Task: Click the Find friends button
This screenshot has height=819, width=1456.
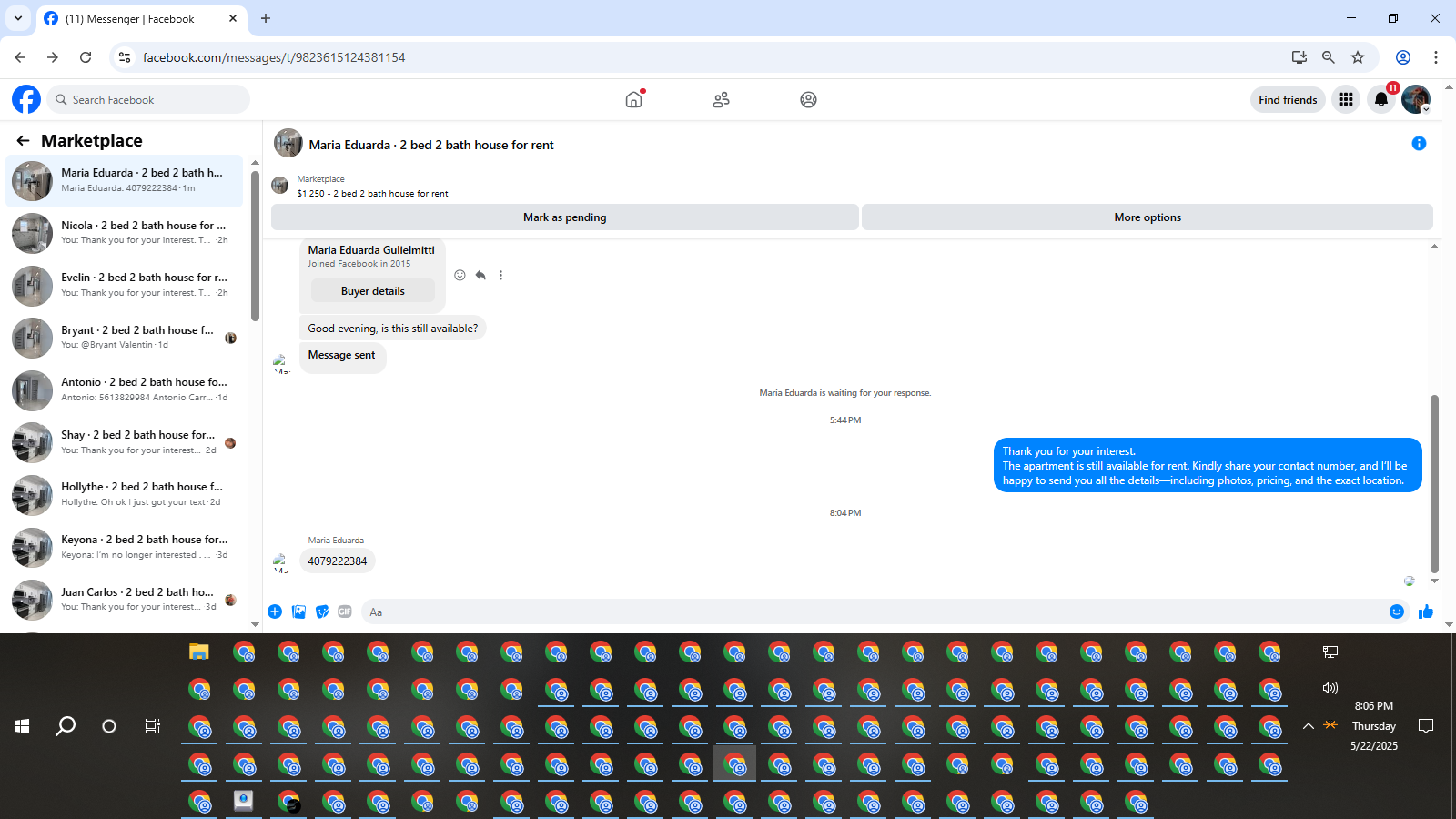Action: click(1288, 100)
